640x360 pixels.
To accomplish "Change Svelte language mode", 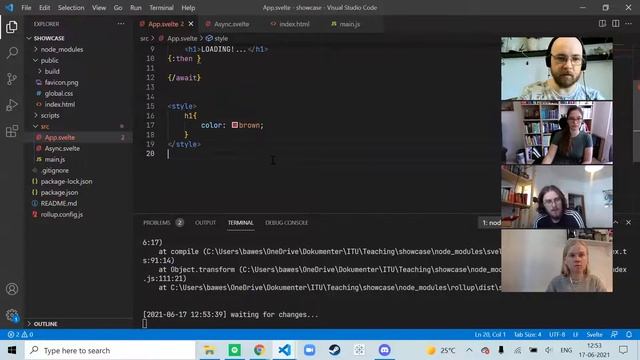I will pyautogui.click(x=594, y=334).
